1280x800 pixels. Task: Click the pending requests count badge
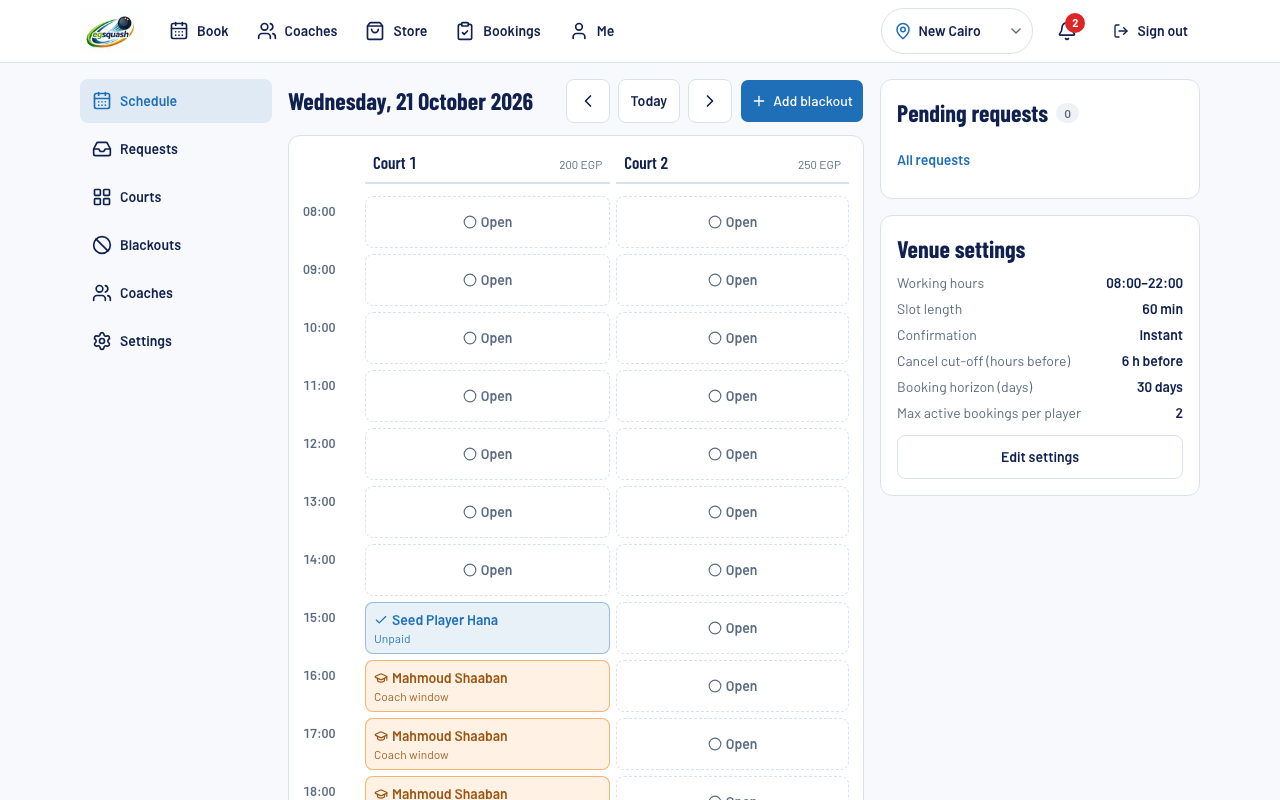pos(1067,114)
